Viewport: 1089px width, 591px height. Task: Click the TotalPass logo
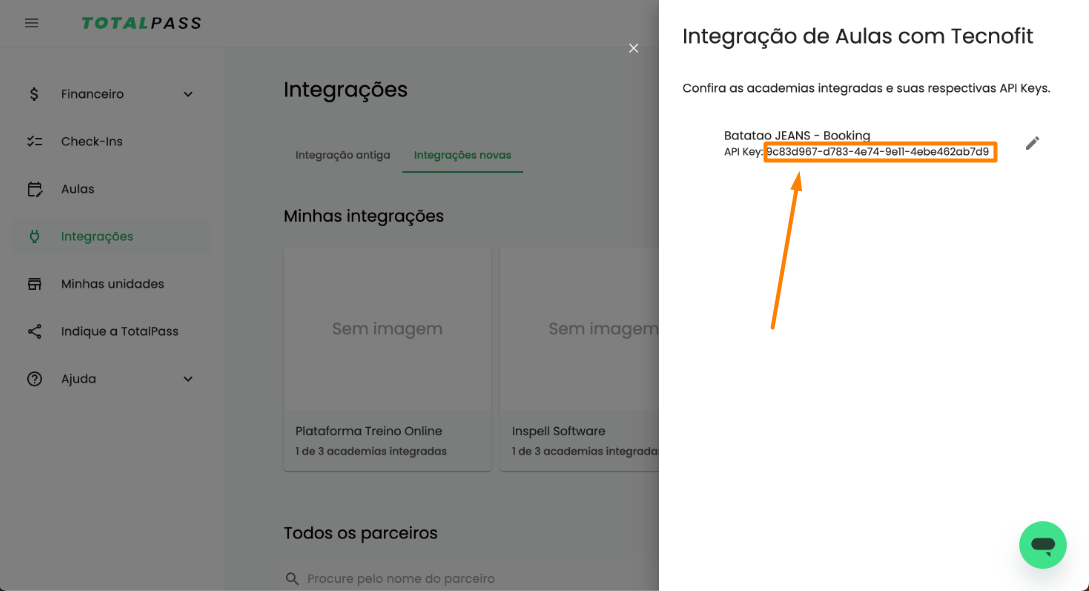[x=141, y=23]
